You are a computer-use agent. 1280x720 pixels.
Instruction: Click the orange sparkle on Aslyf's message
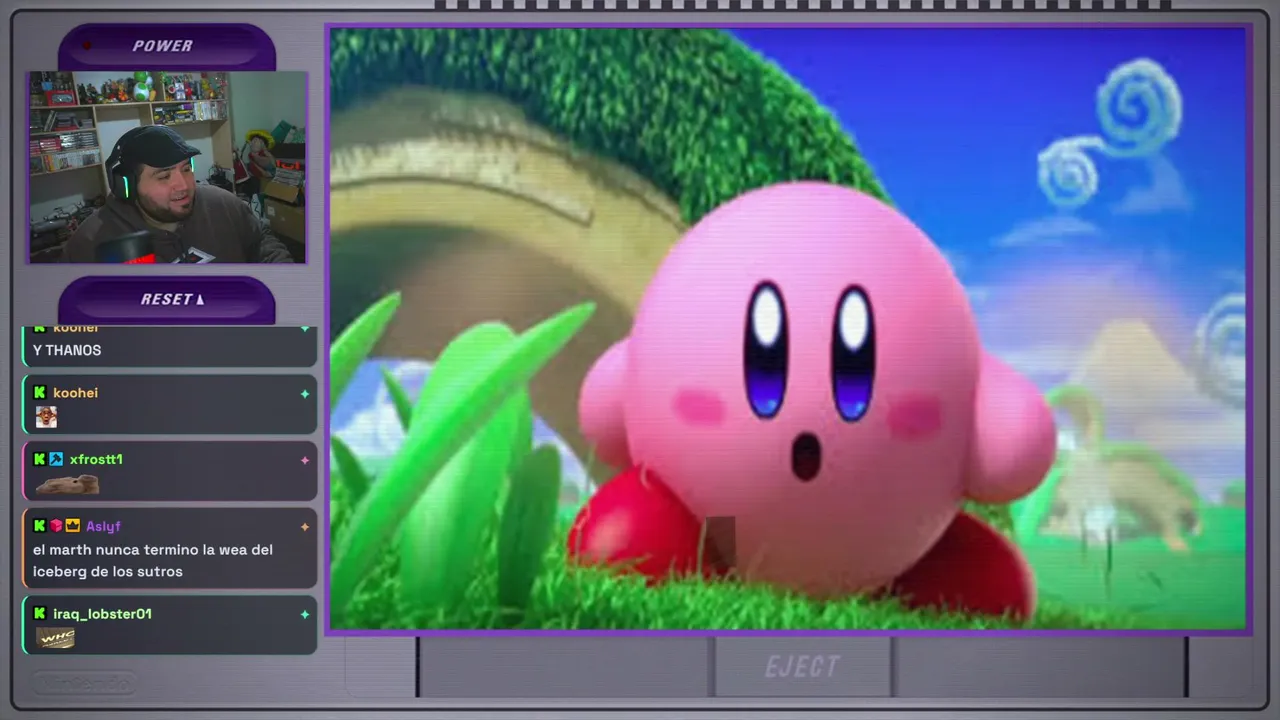[305, 527]
